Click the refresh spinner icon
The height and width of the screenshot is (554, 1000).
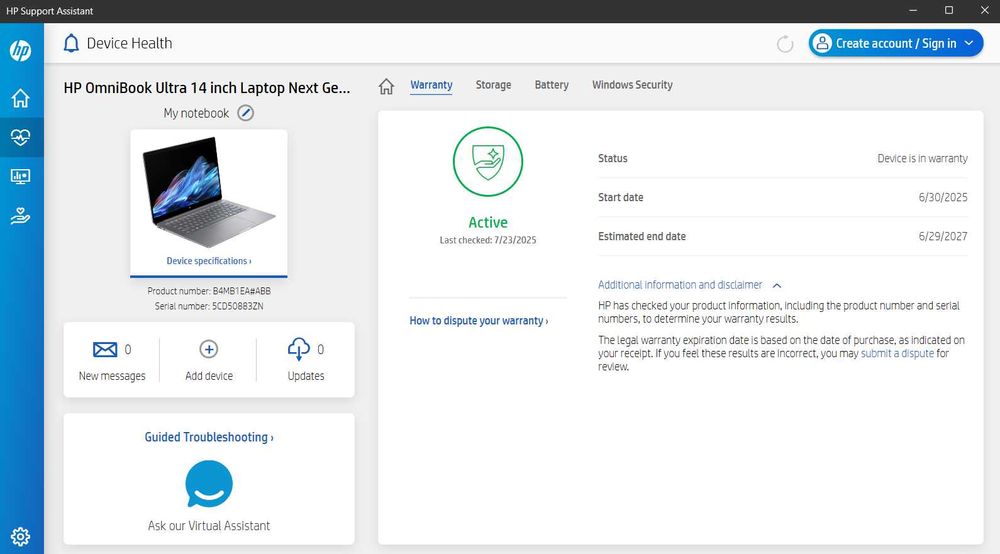click(x=785, y=44)
